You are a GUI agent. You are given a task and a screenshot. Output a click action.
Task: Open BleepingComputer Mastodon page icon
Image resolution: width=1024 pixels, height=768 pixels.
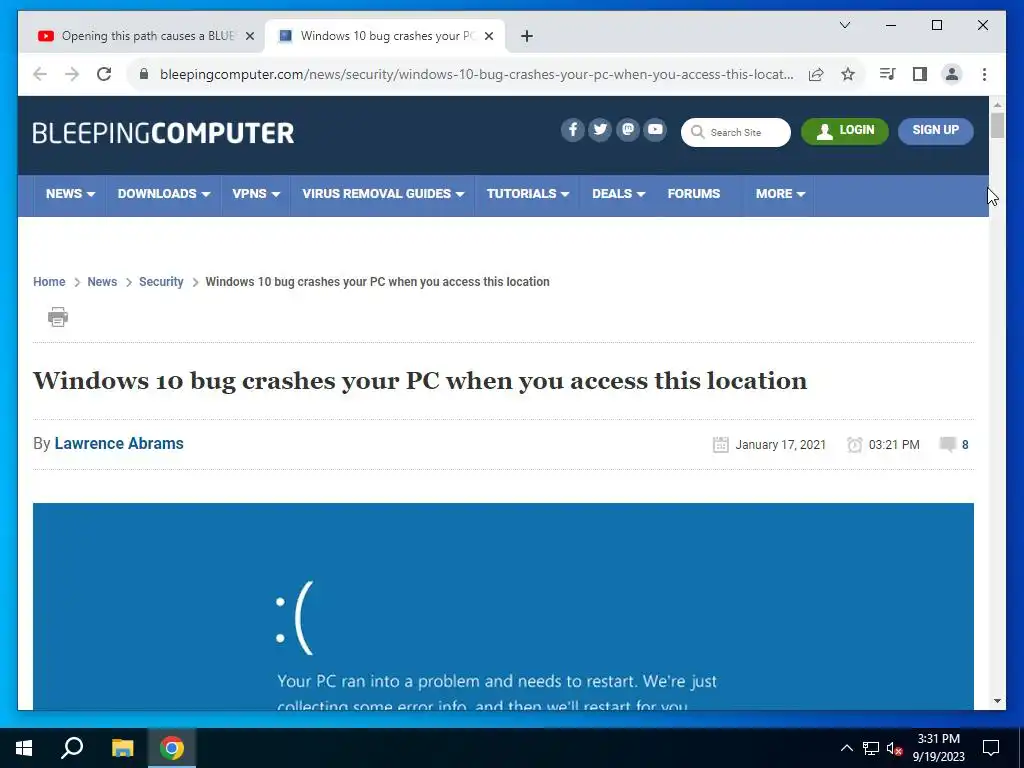pos(628,130)
